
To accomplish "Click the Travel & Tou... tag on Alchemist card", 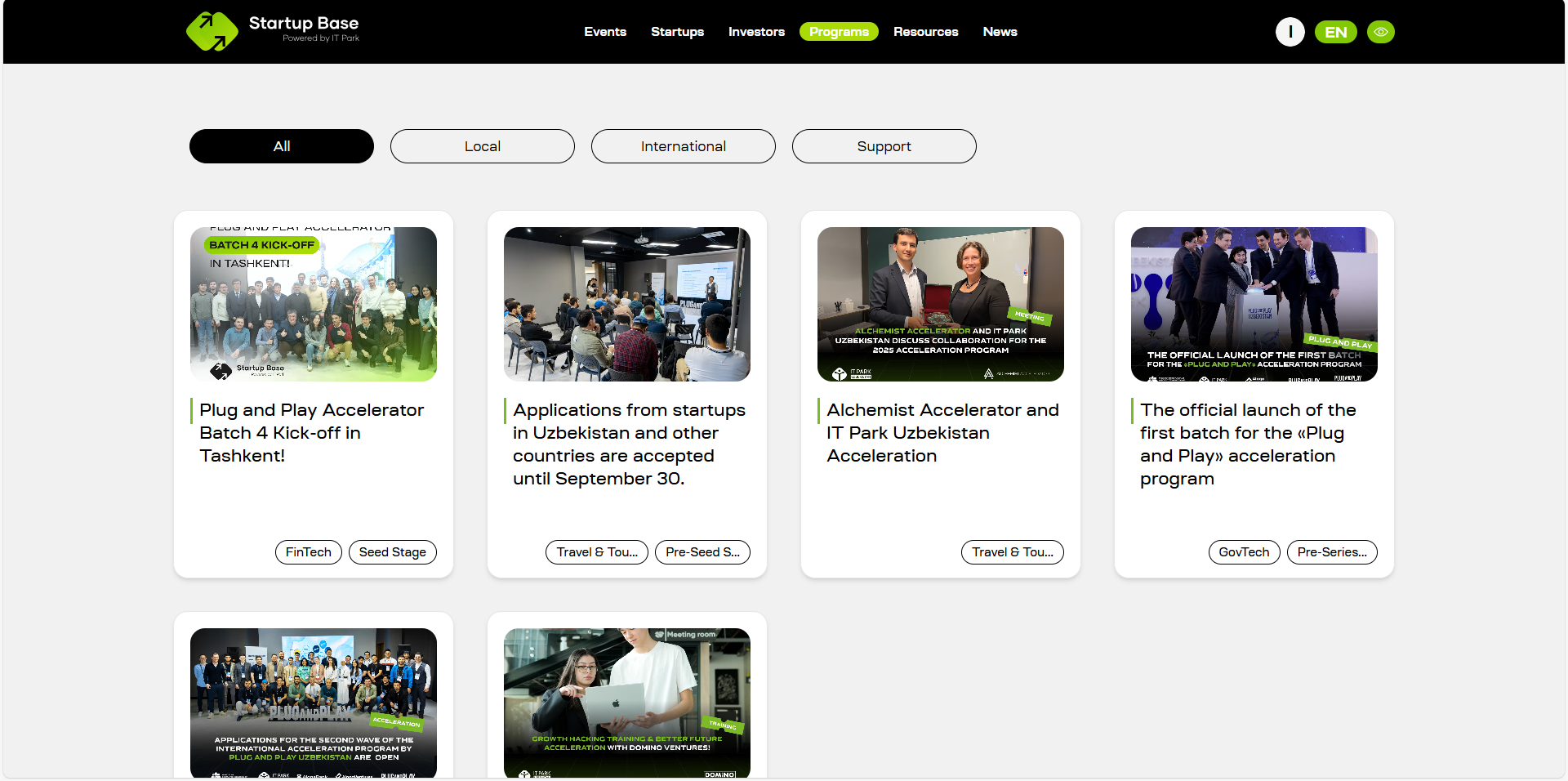I will click(x=1013, y=552).
